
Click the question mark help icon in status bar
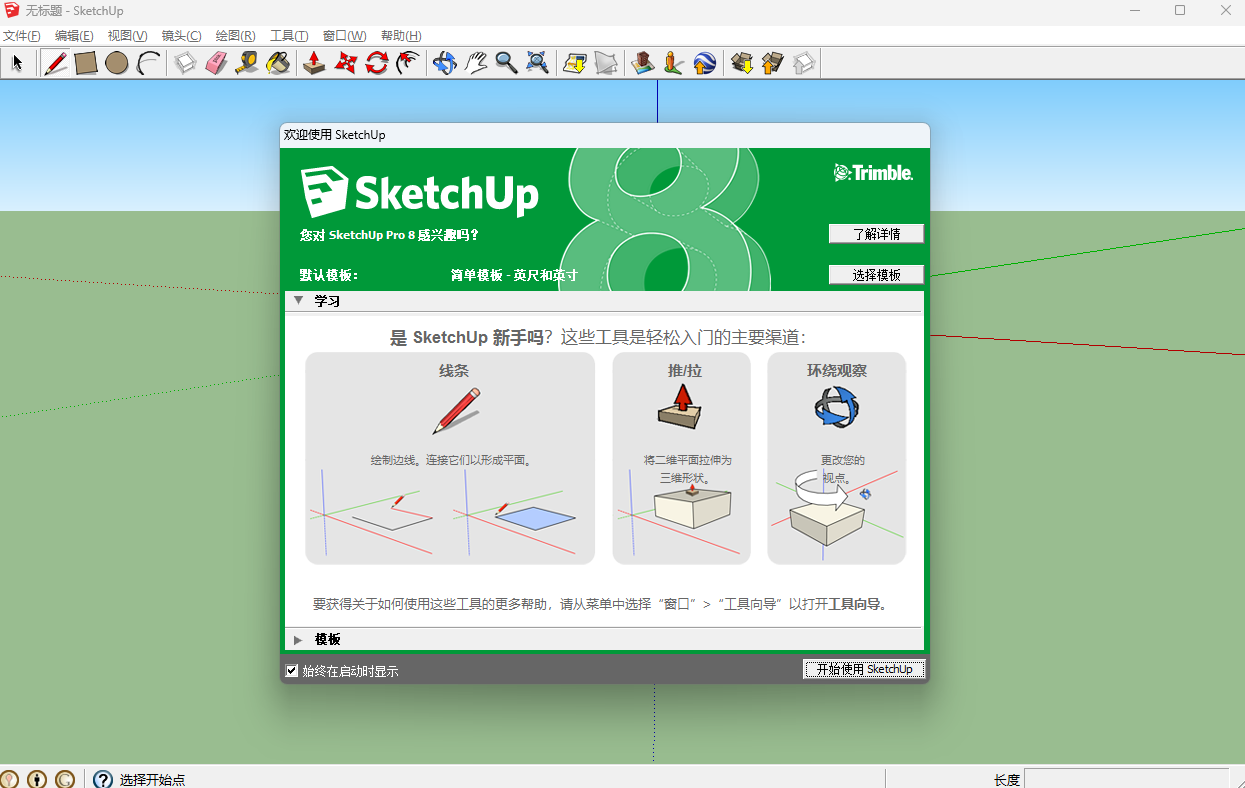point(103,779)
